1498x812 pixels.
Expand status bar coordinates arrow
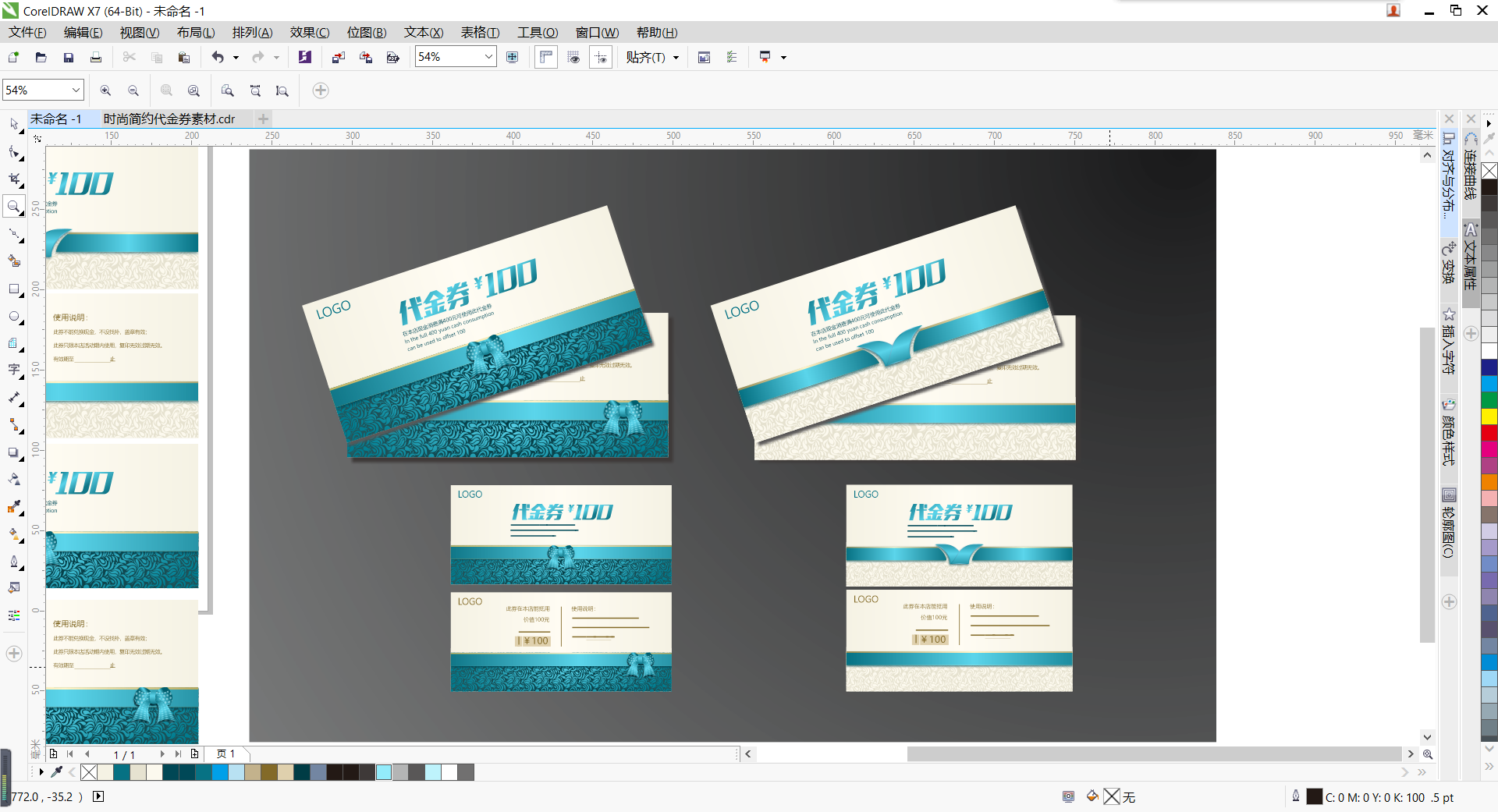98,796
